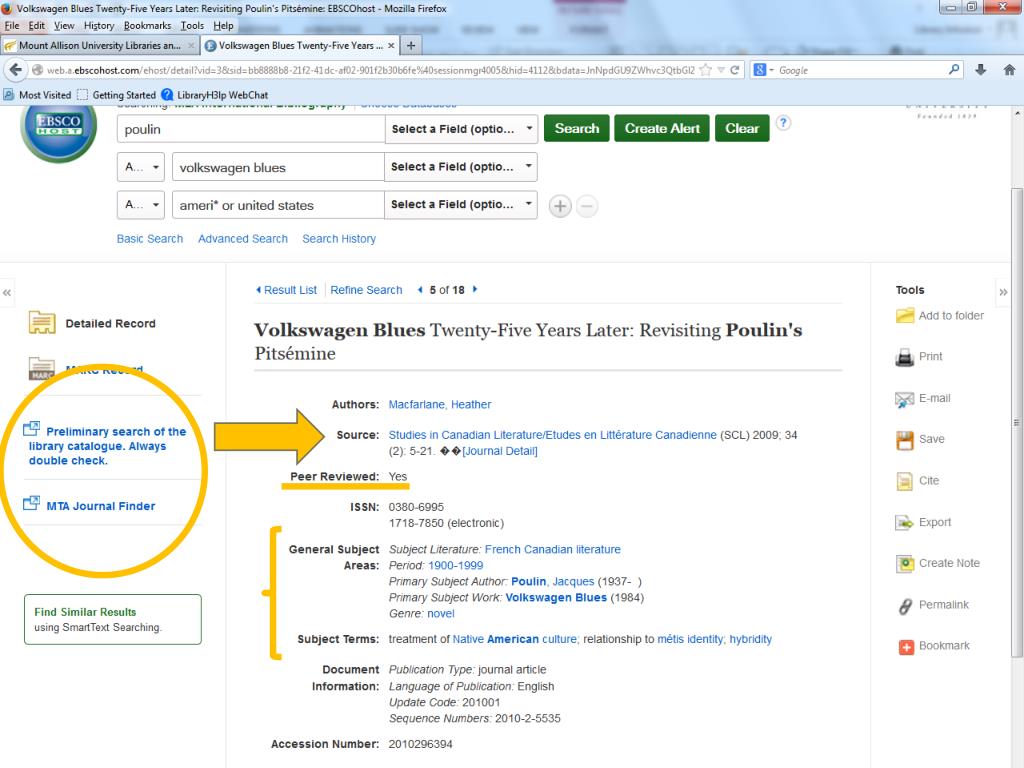Screen dimensions: 1024x768
Task: Open Most Visited bookmarks
Action: tap(37, 95)
